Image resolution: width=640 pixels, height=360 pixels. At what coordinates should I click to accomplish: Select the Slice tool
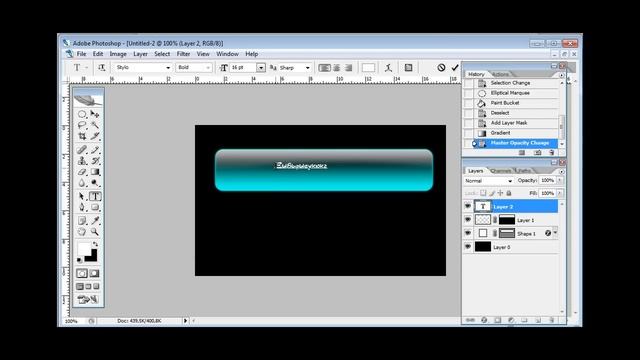point(95,136)
